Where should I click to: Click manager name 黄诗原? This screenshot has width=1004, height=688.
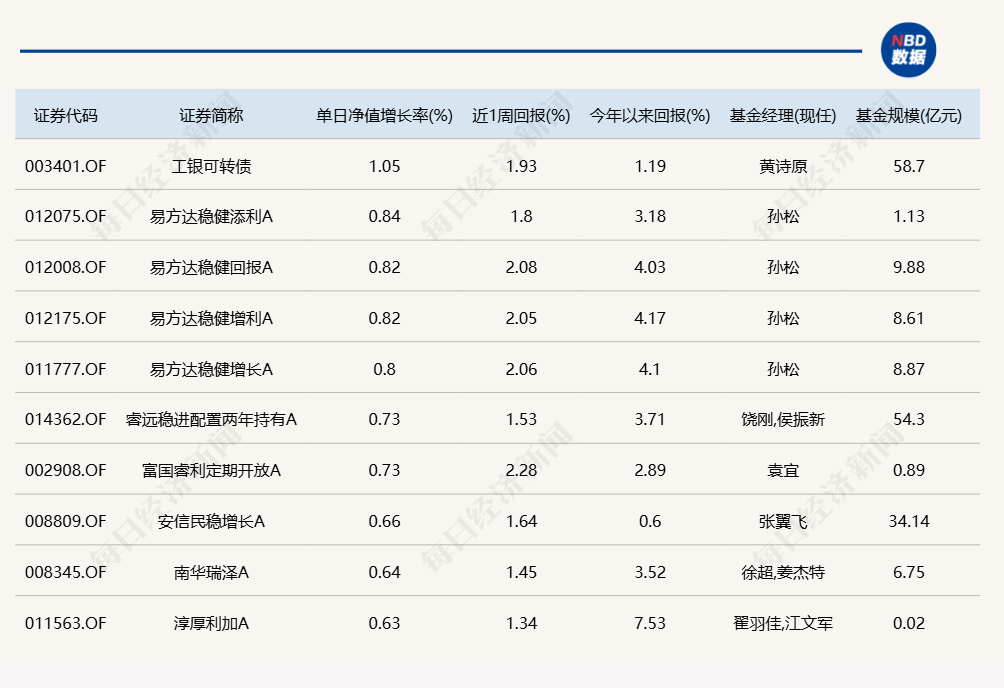coord(783,167)
